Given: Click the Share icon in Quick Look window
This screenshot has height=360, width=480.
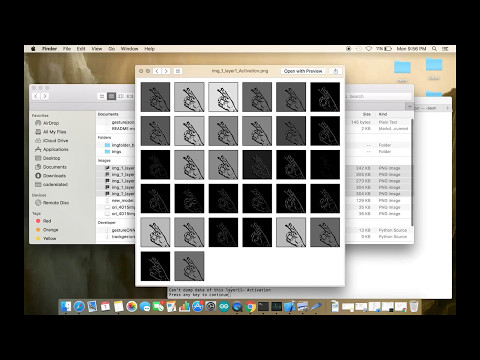Looking at the screenshot, I should tap(336, 71).
